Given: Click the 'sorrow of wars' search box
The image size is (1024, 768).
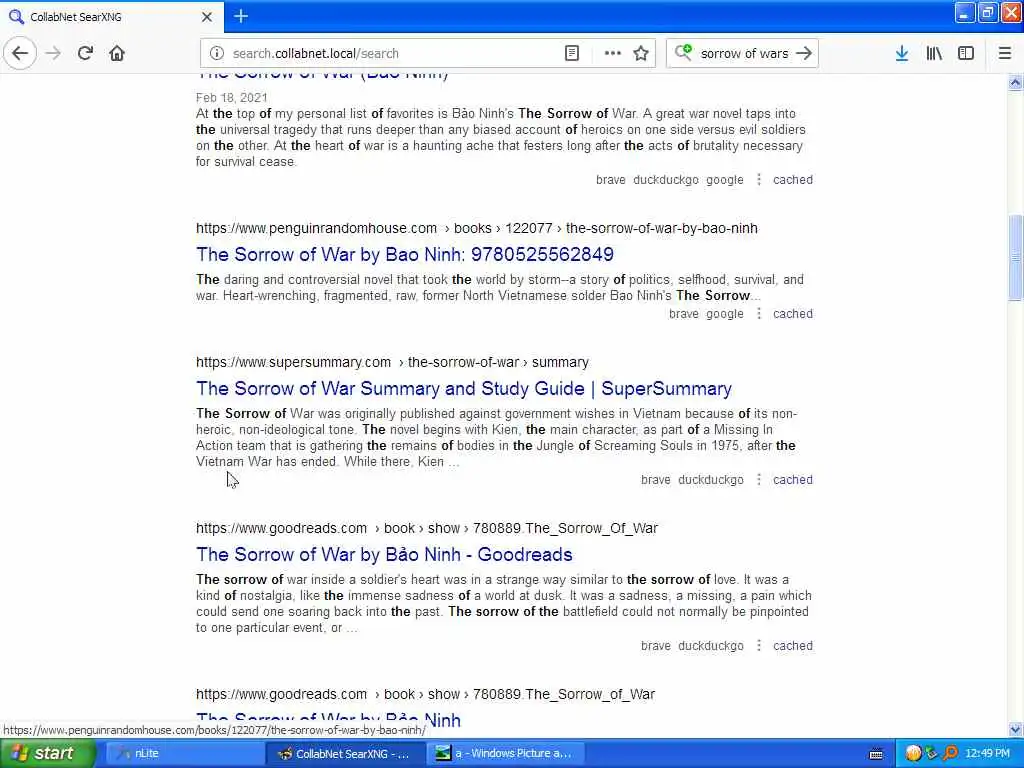Looking at the screenshot, I should click(x=744, y=54).
